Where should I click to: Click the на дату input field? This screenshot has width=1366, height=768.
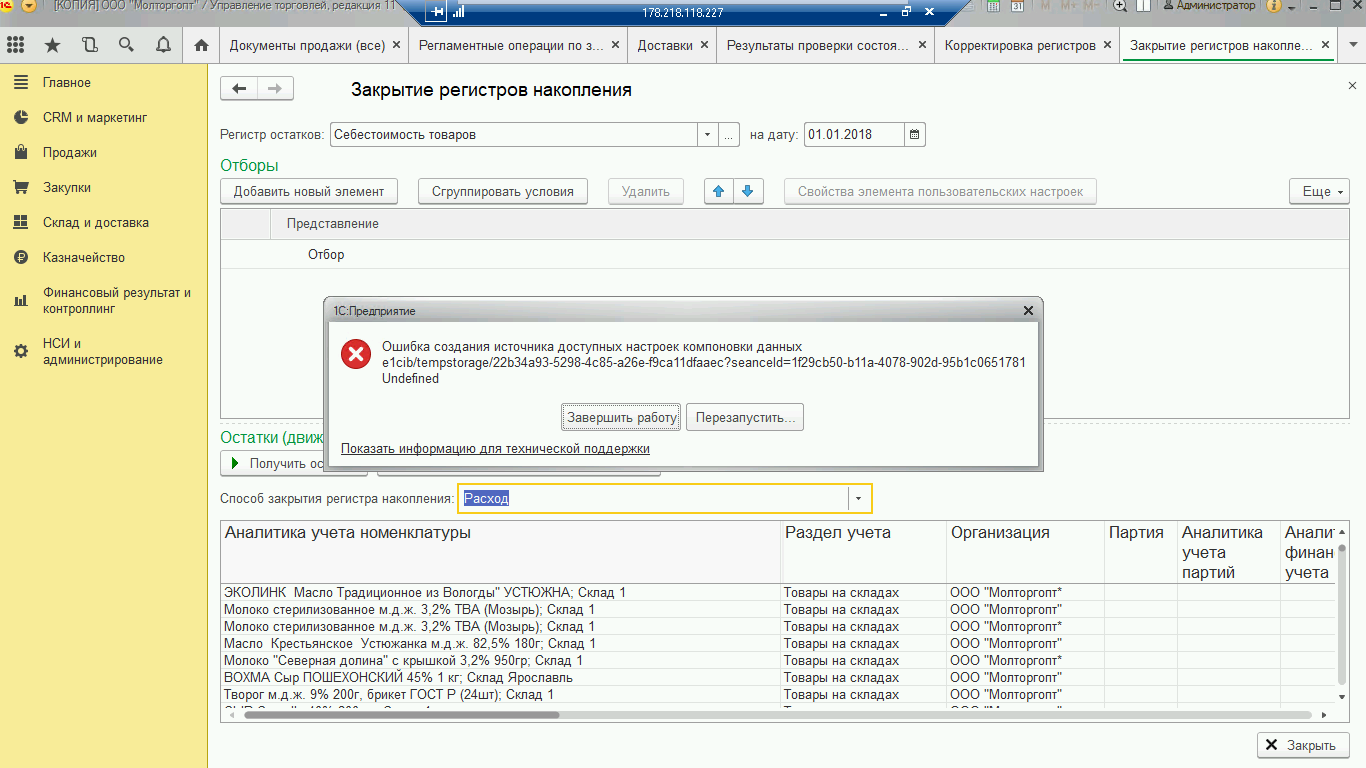[854, 134]
